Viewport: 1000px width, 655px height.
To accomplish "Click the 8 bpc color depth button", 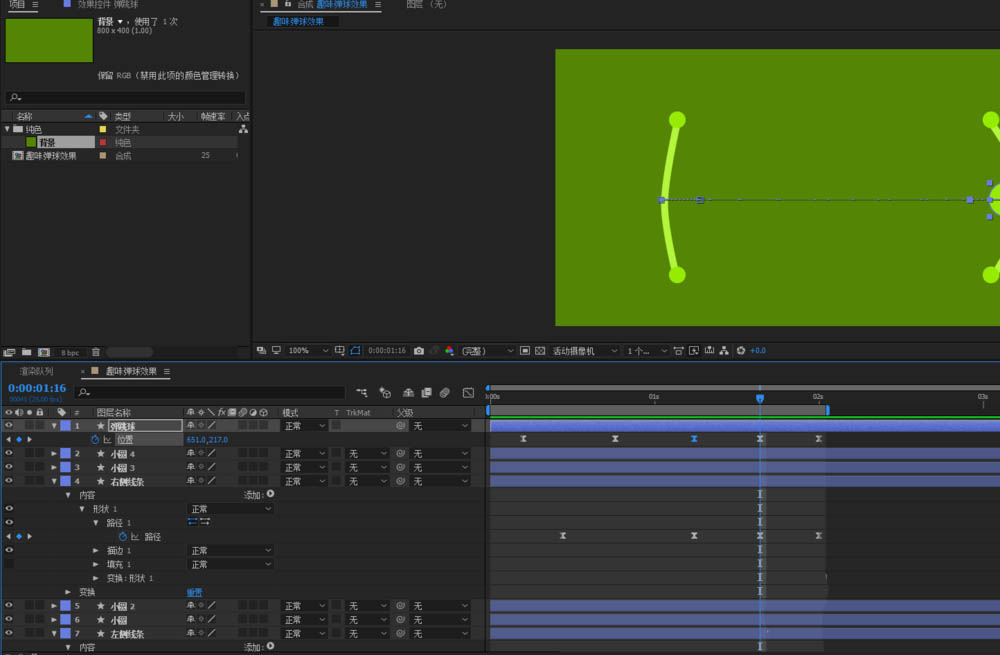I will point(70,352).
